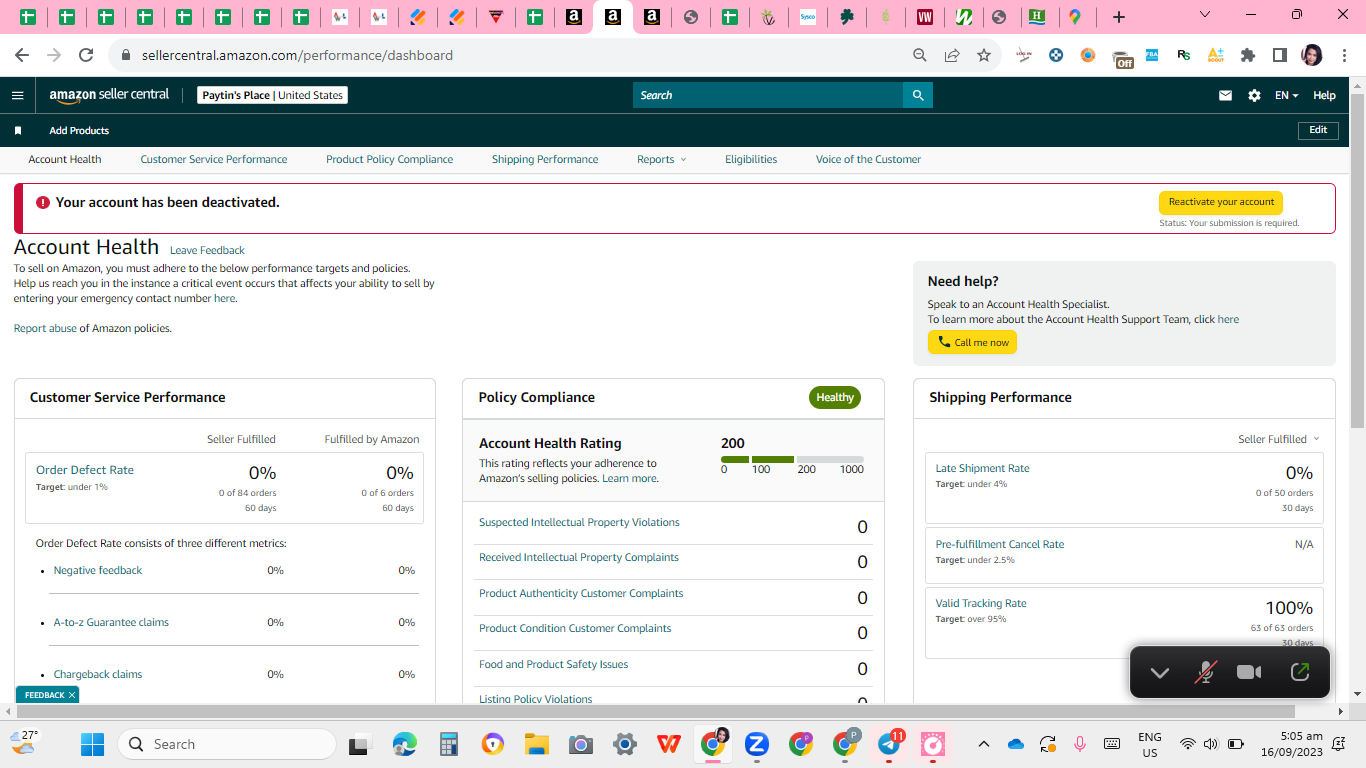The image size is (1366, 768).
Task: Click the page vertical scrollbar
Action: [x=1357, y=260]
